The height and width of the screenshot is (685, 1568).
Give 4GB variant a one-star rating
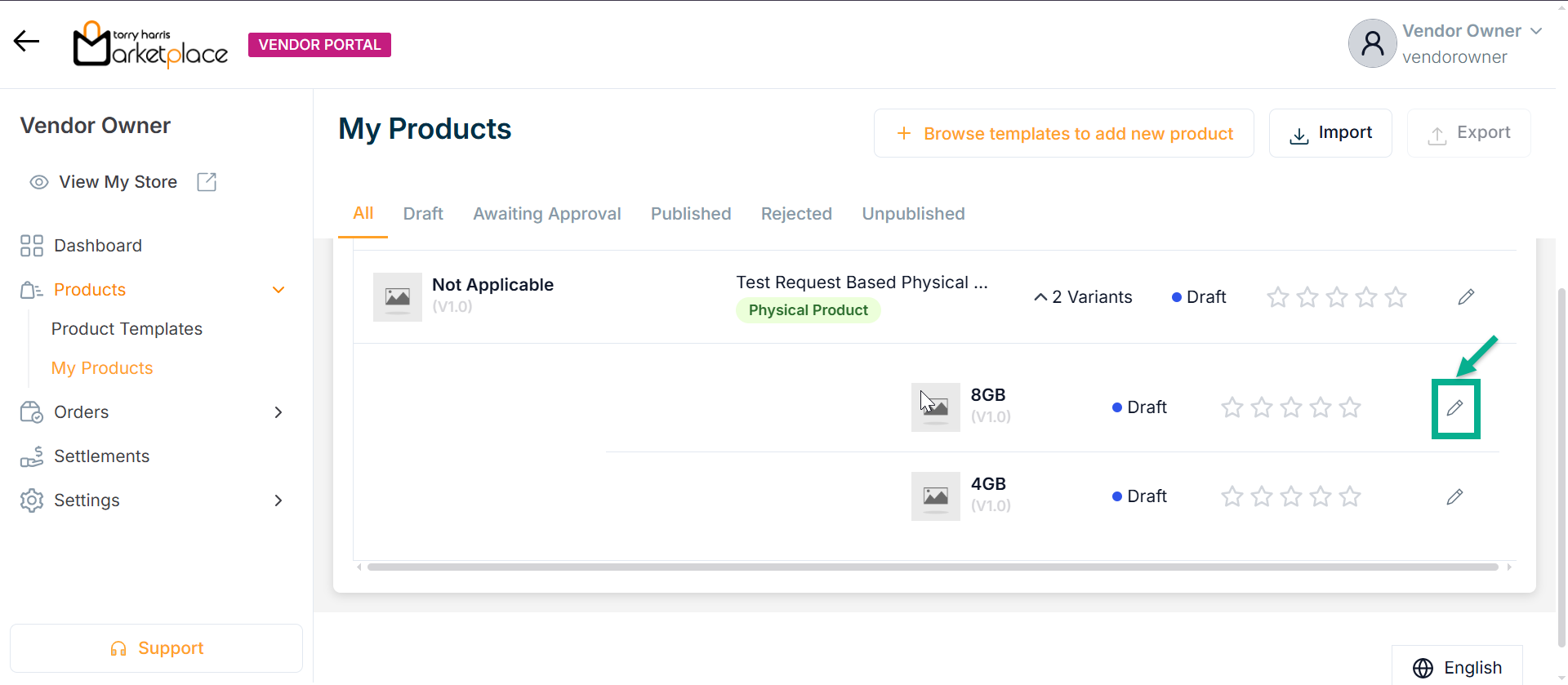tap(1232, 496)
